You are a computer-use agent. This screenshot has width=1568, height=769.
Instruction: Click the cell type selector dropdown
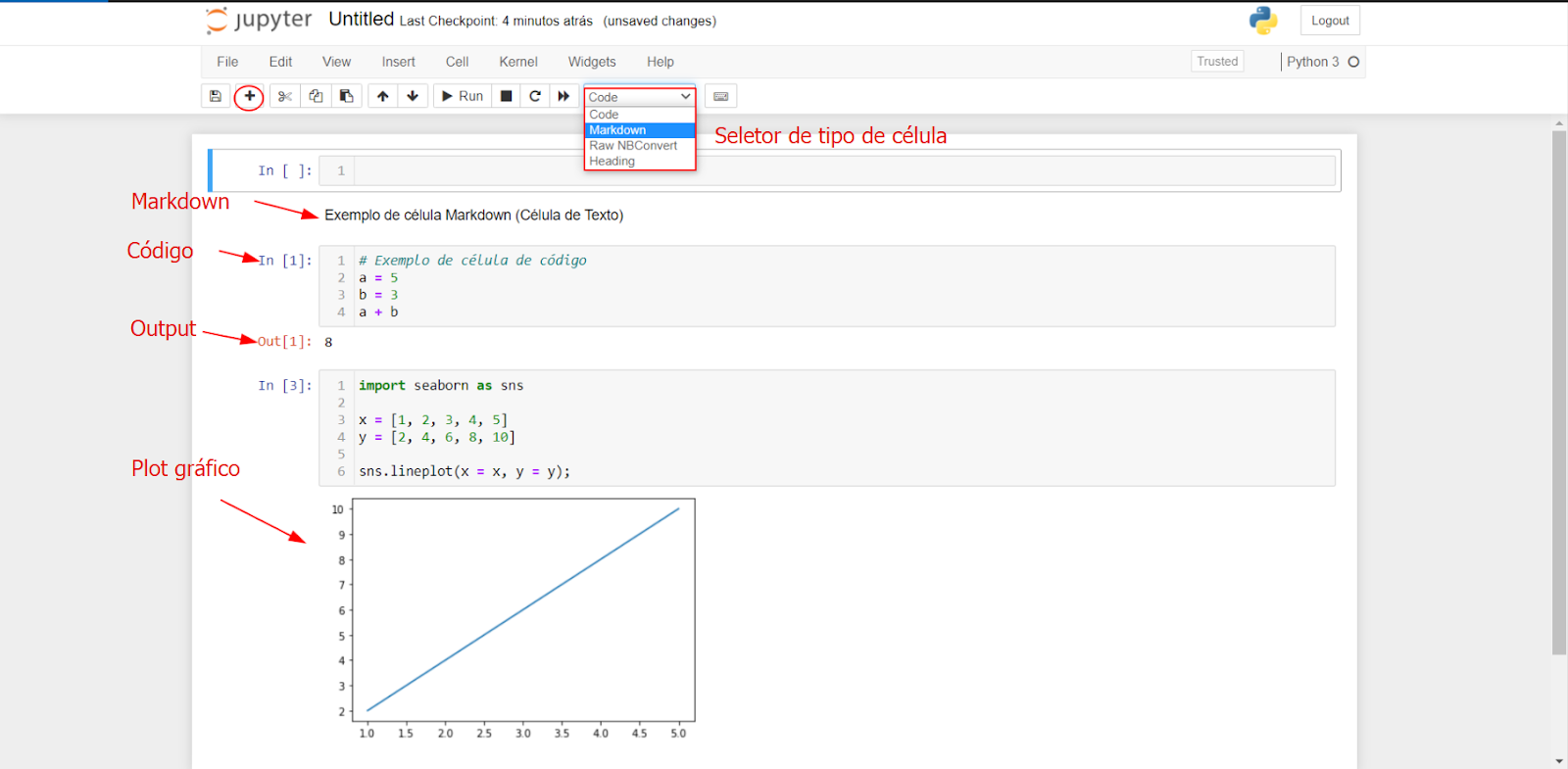coord(640,97)
